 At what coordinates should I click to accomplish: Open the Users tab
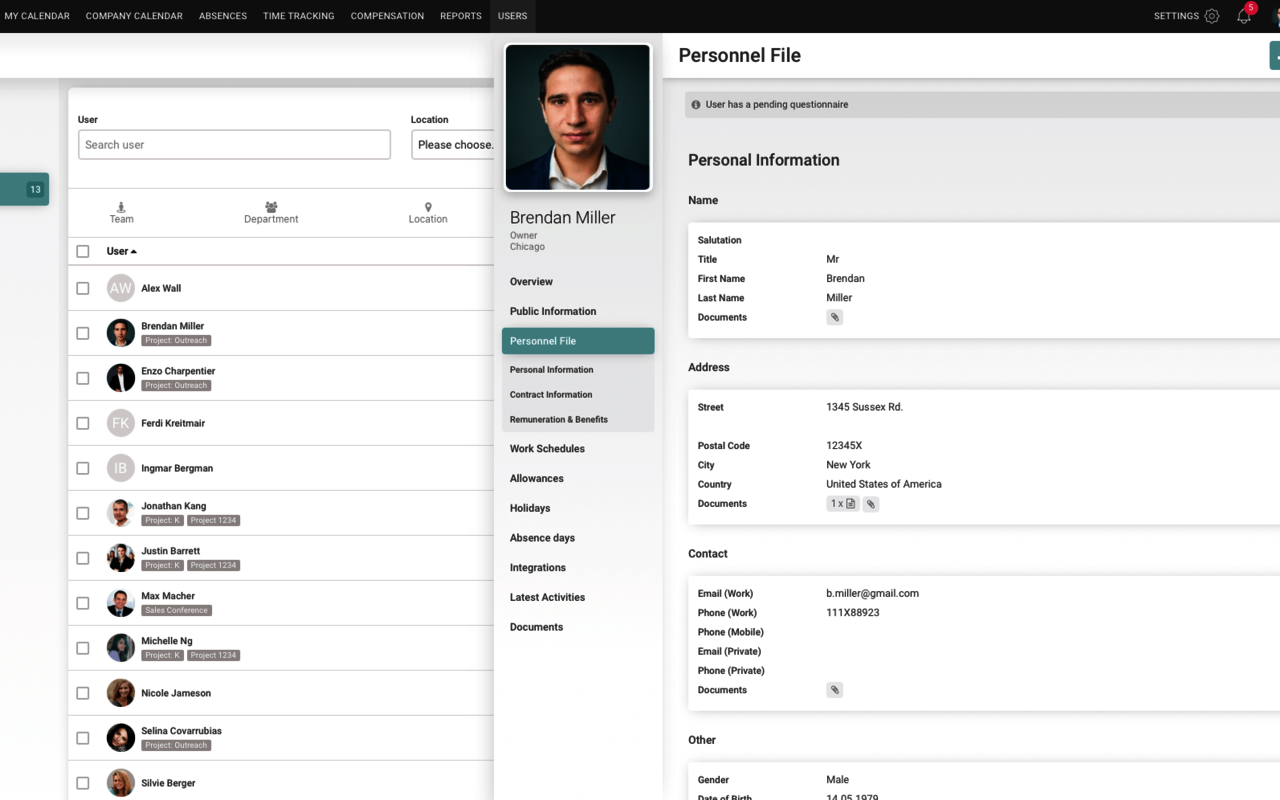click(x=512, y=16)
